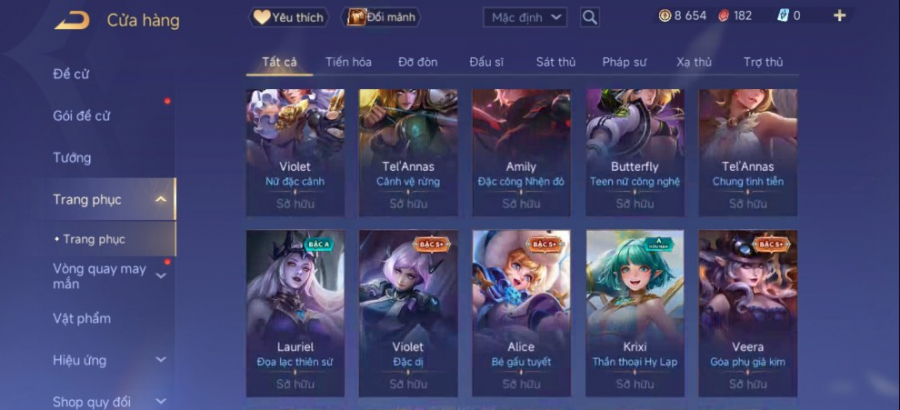The height and width of the screenshot is (410, 900).
Task: Collapse the Trang phục sidebar section
Action: tap(161, 199)
